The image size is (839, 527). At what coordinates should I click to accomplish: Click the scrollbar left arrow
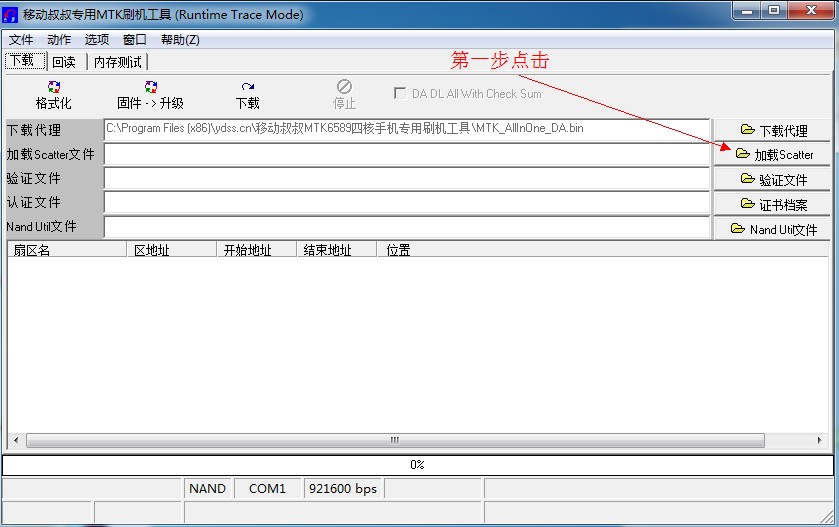click(16, 440)
